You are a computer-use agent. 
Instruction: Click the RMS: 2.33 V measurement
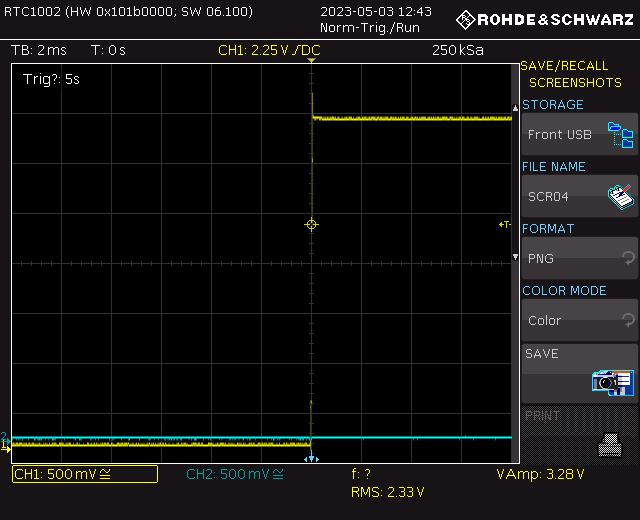[x=387, y=492]
